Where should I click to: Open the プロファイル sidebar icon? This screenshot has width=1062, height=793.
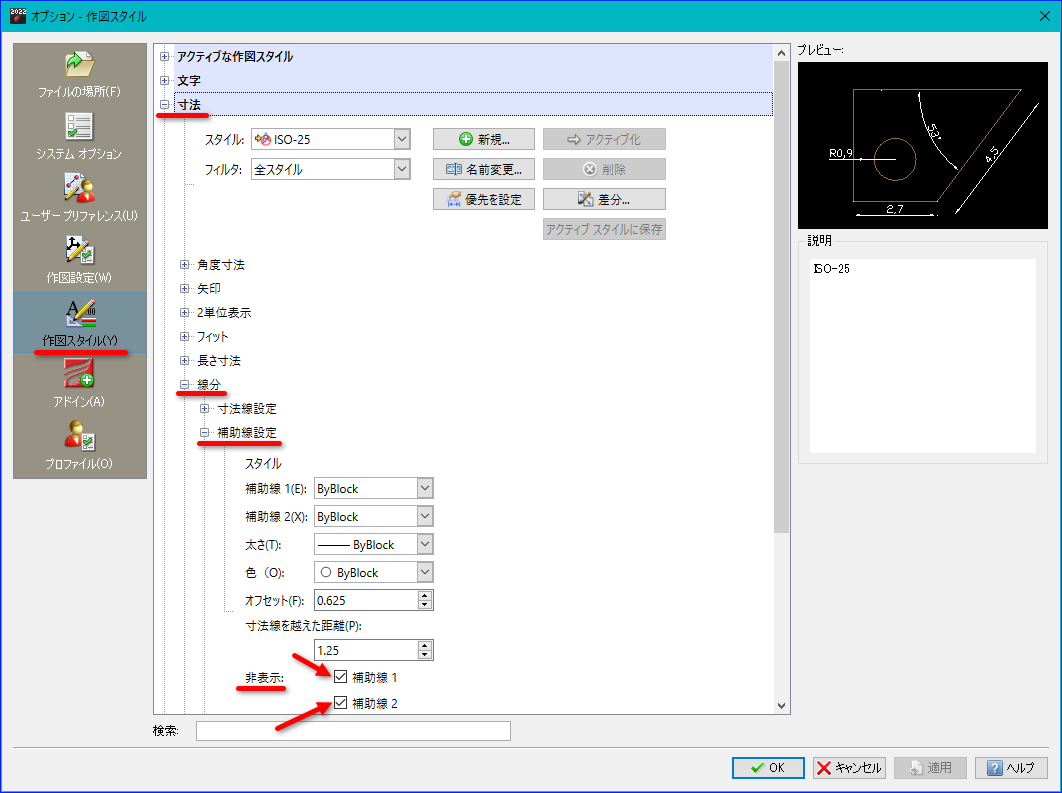point(79,438)
